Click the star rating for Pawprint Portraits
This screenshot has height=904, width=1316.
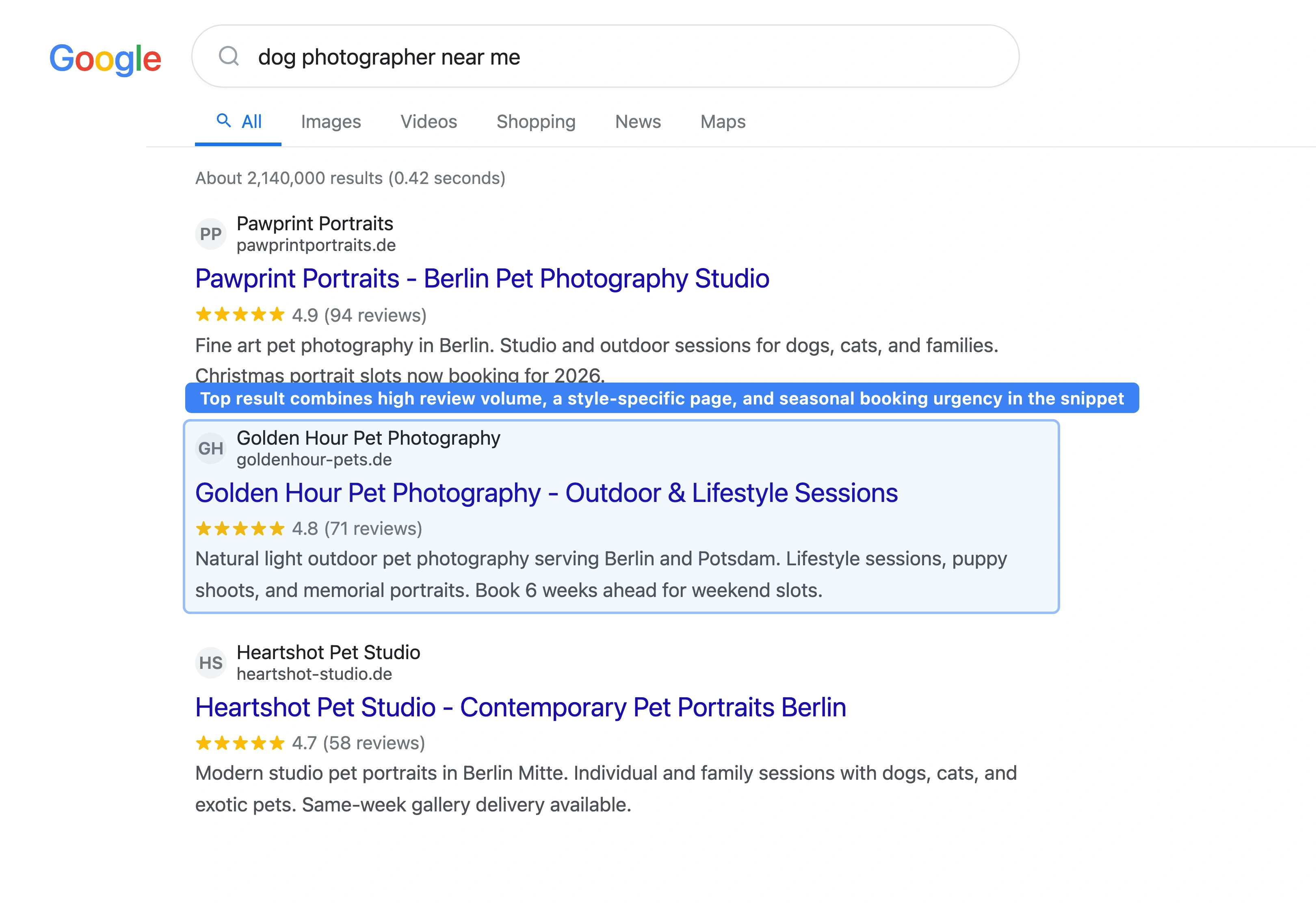239,315
